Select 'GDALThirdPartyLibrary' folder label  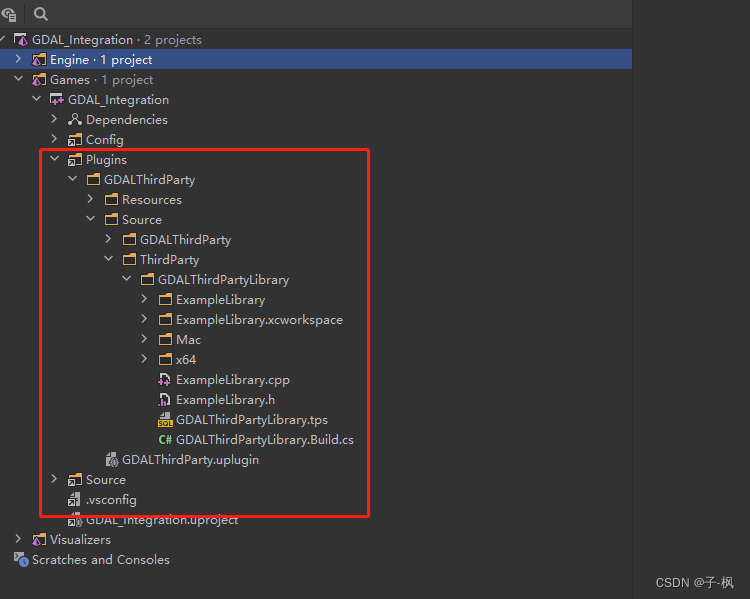223,280
